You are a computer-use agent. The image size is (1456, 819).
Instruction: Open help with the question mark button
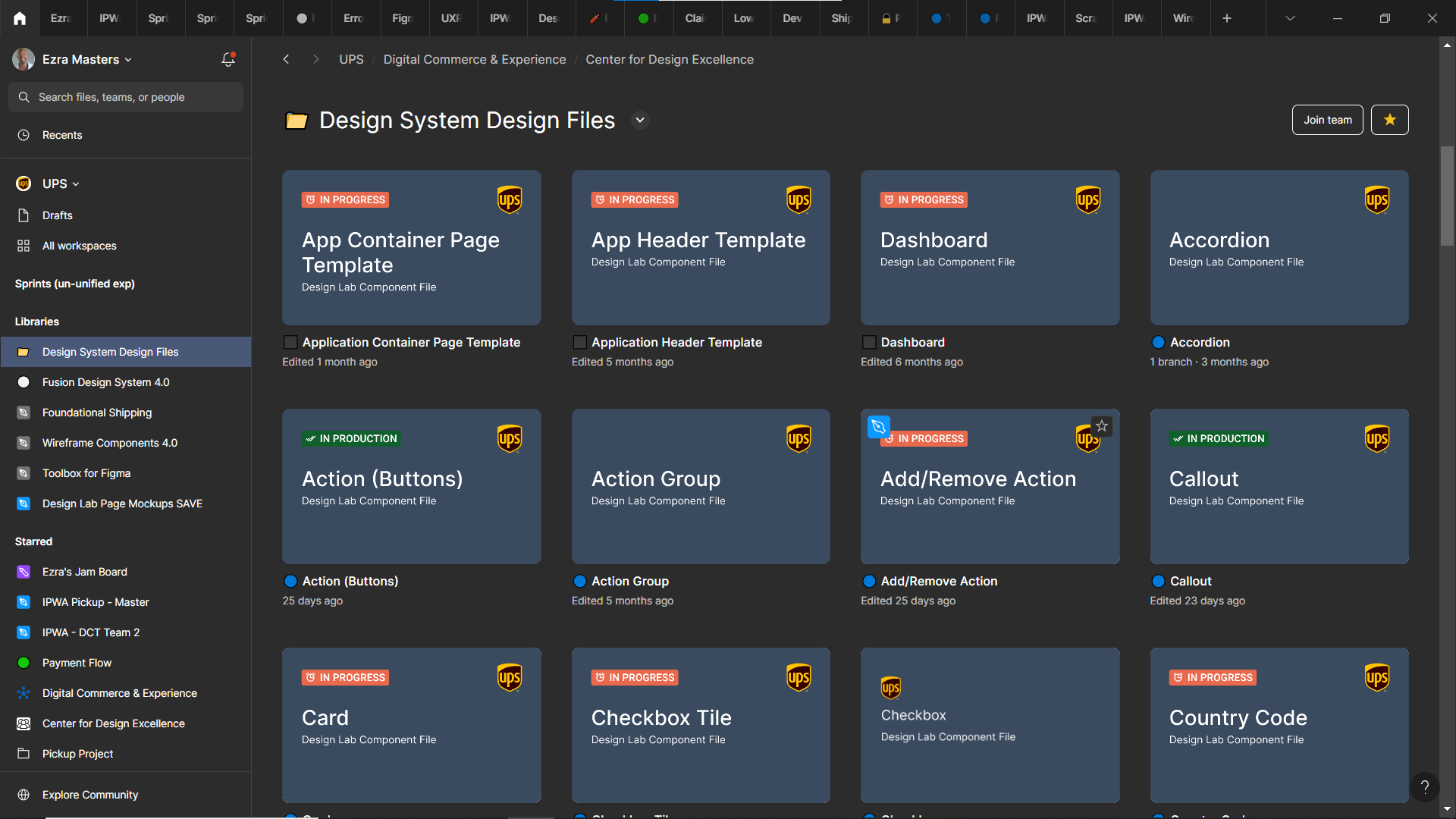pos(1425,786)
